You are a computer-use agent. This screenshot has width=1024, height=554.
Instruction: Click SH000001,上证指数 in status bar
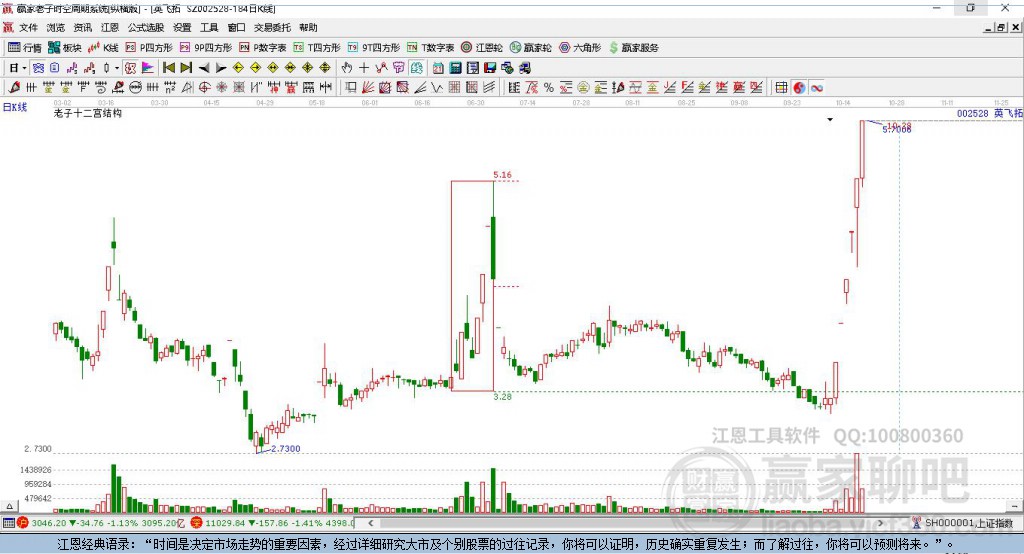tap(968, 523)
